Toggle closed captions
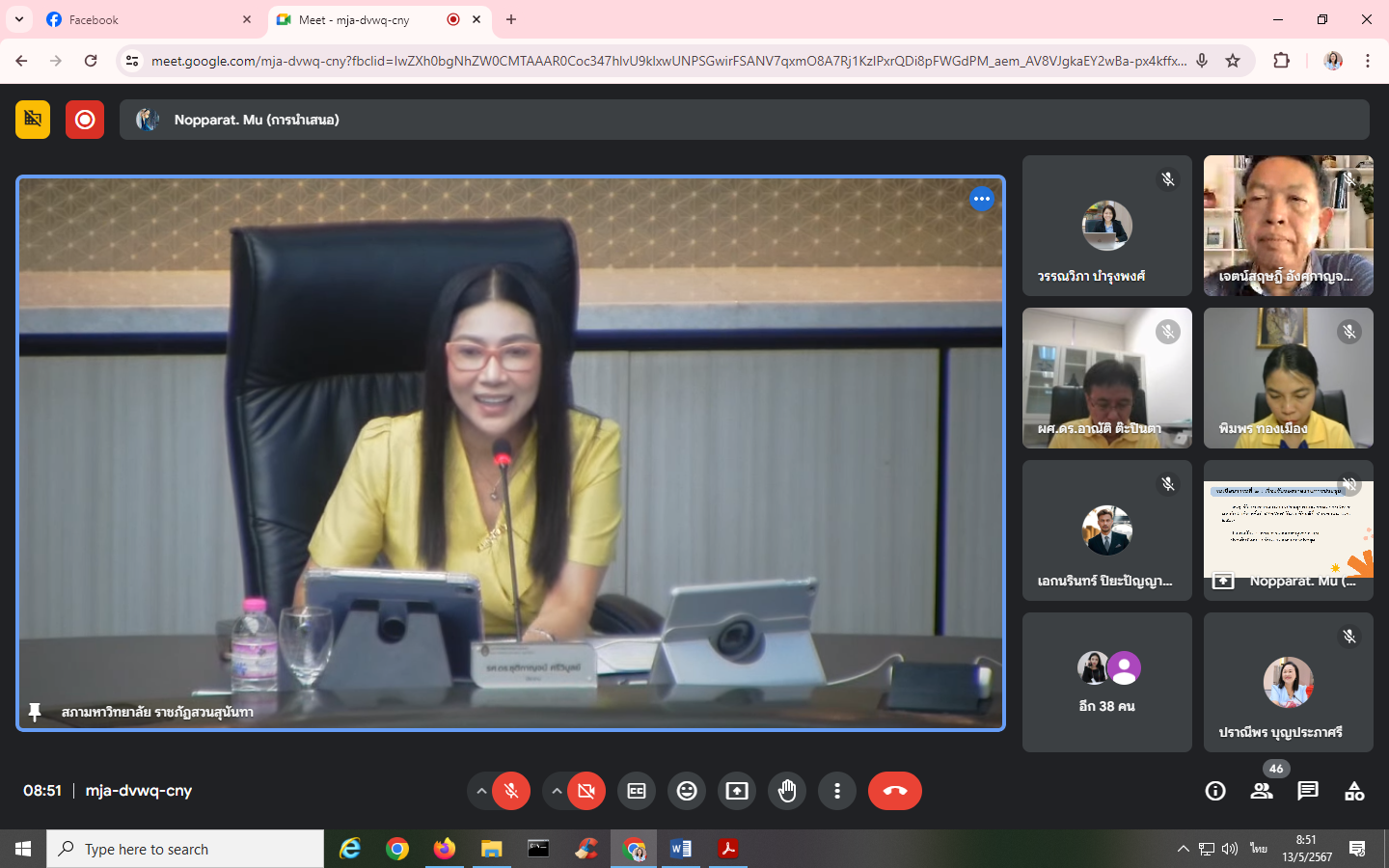This screenshot has height=868, width=1389. (x=637, y=791)
